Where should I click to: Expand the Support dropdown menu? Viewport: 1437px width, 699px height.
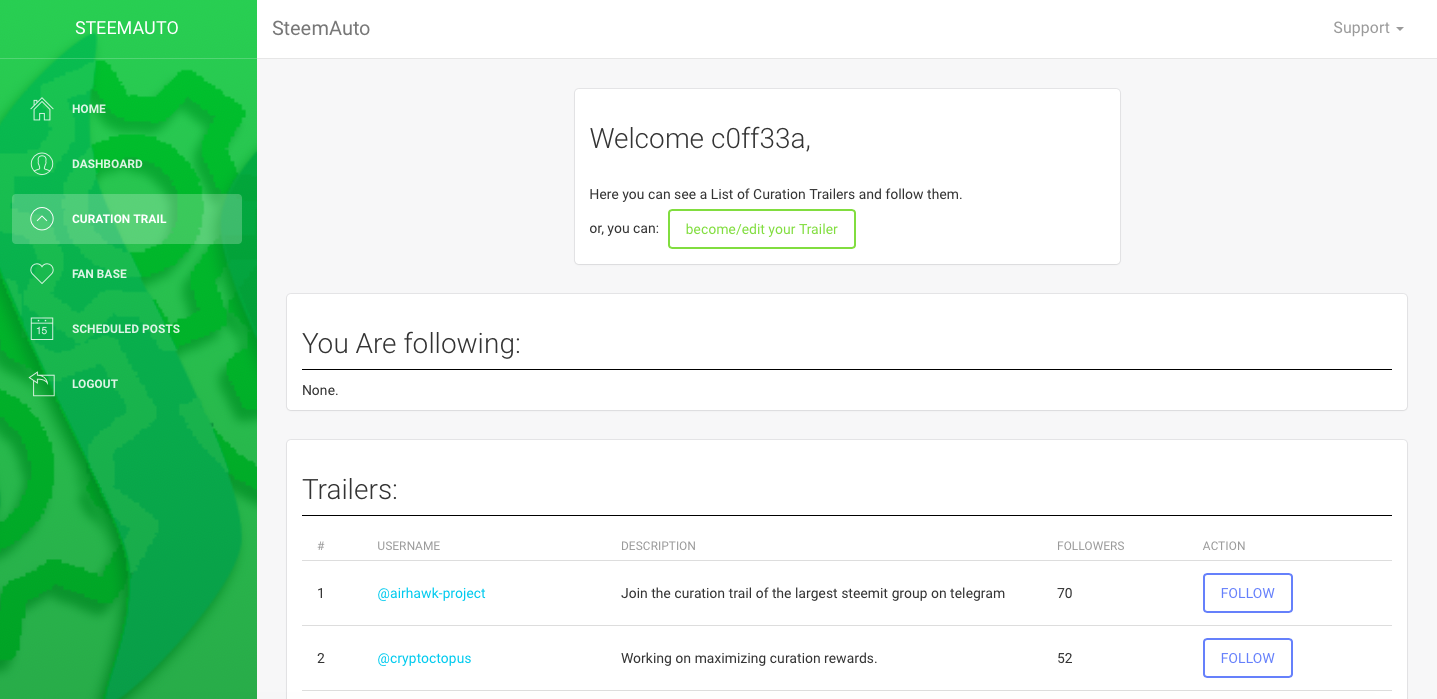click(1368, 28)
